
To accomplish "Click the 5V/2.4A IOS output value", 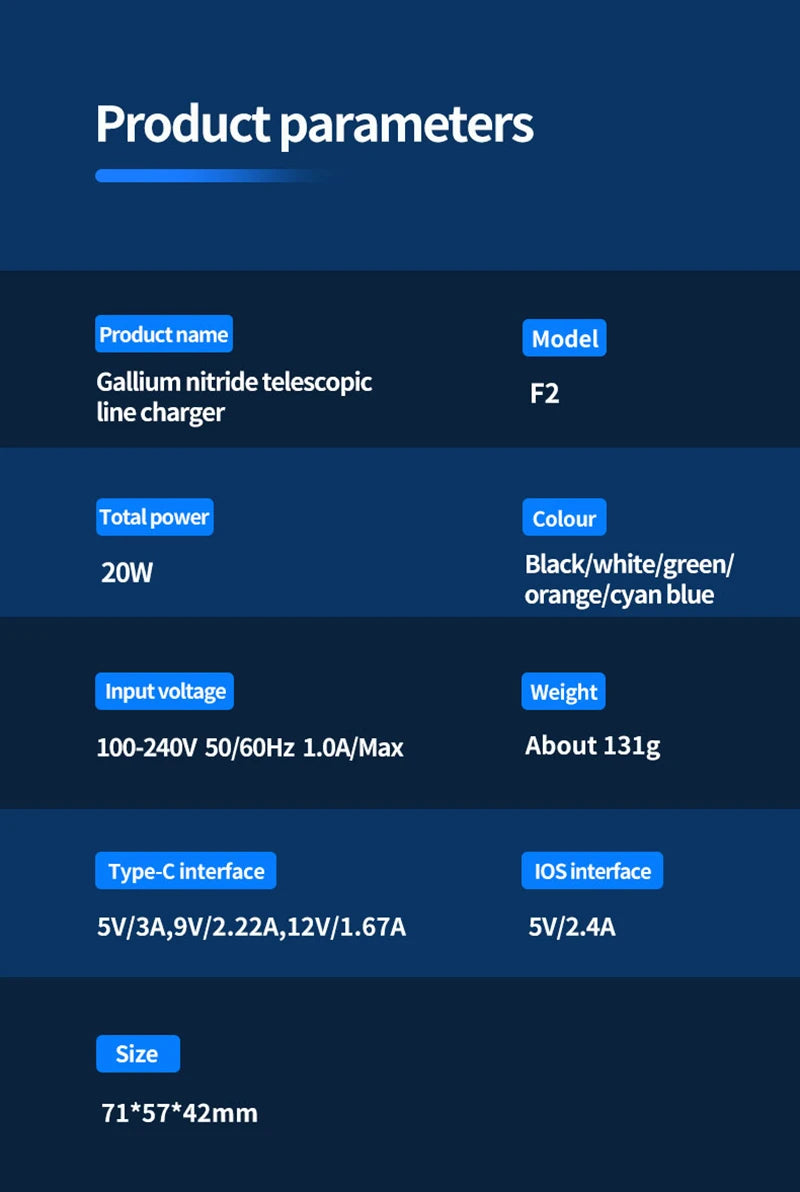I will tap(572, 927).
